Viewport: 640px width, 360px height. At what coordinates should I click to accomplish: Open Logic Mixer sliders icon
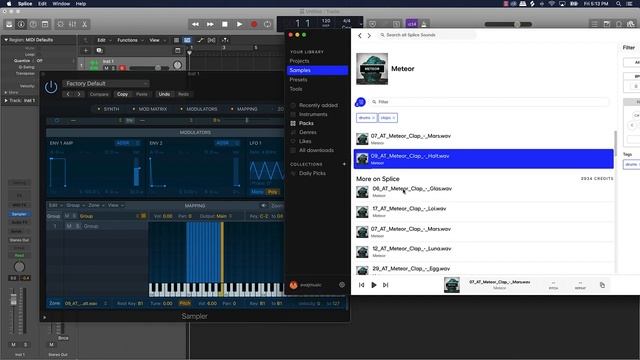point(72,24)
